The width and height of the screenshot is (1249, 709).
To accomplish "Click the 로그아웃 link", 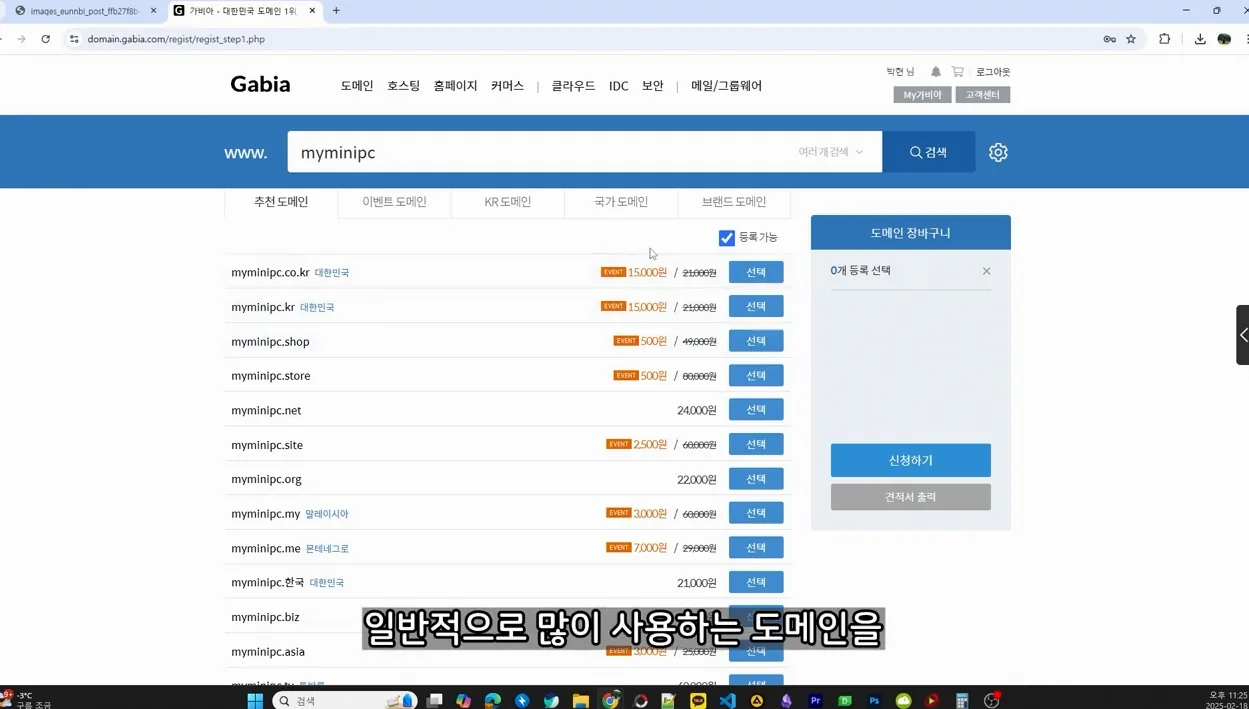I will point(993,72).
